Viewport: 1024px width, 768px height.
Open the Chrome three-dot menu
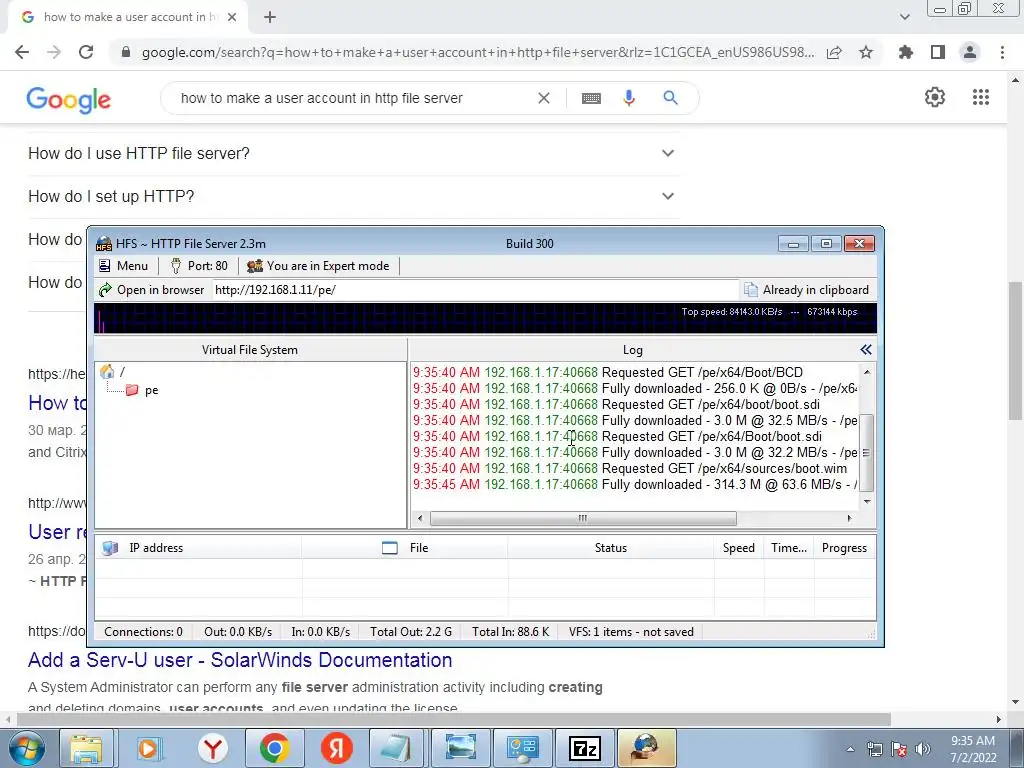(1002, 52)
